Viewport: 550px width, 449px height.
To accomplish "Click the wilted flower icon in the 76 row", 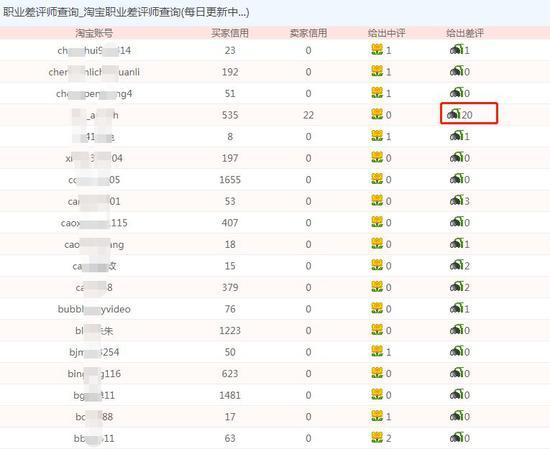I will click(457, 308).
